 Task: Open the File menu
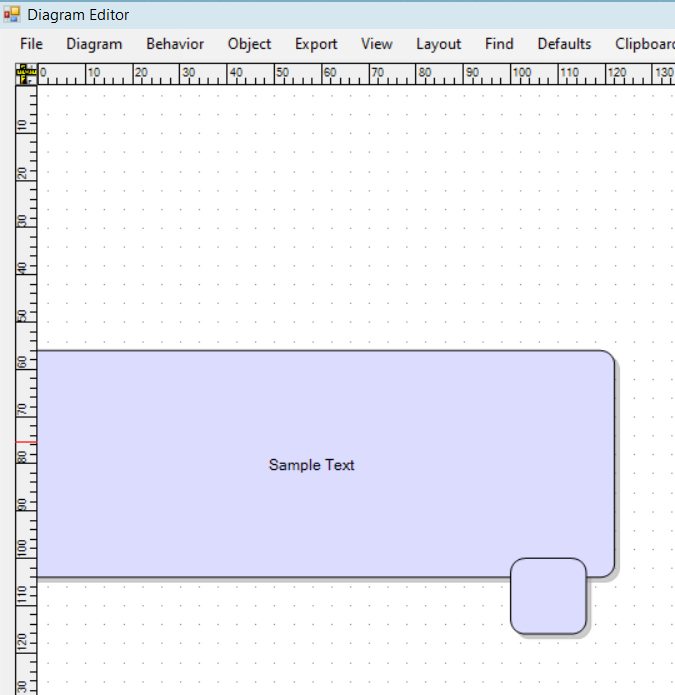tap(32, 44)
